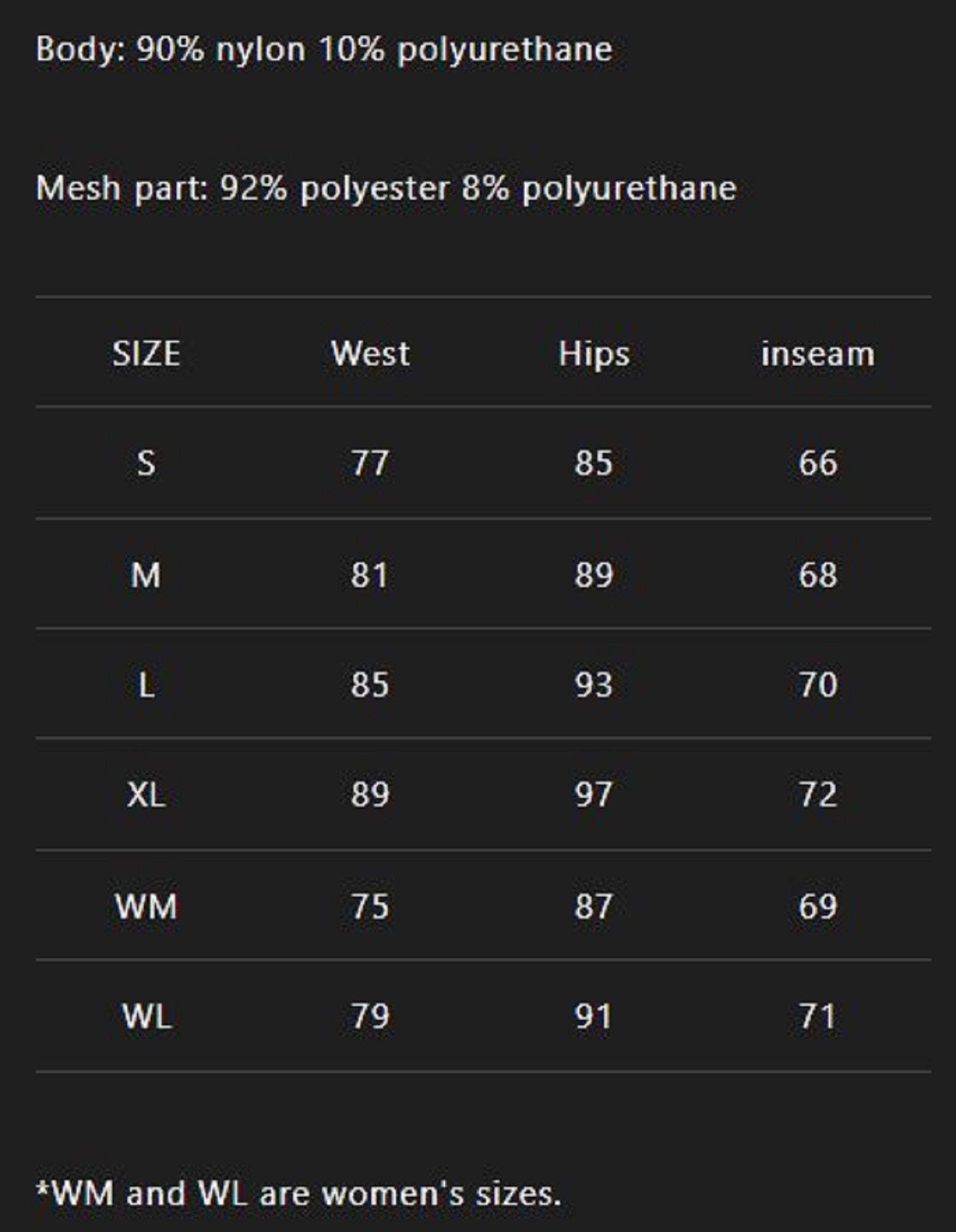Select the WL size row label
This screenshot has width=956, height=1232.
click(146, 1016)
